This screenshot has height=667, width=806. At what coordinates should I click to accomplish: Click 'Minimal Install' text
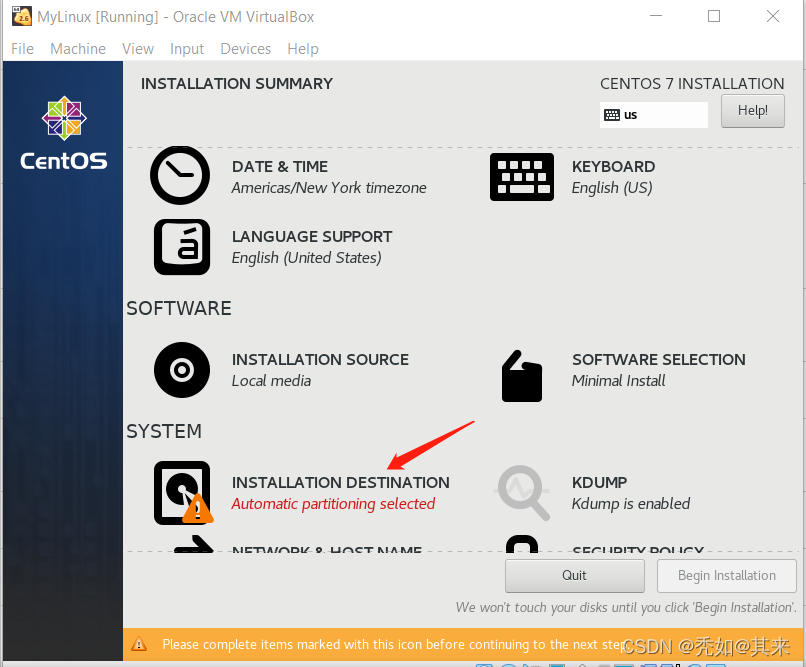618,381
